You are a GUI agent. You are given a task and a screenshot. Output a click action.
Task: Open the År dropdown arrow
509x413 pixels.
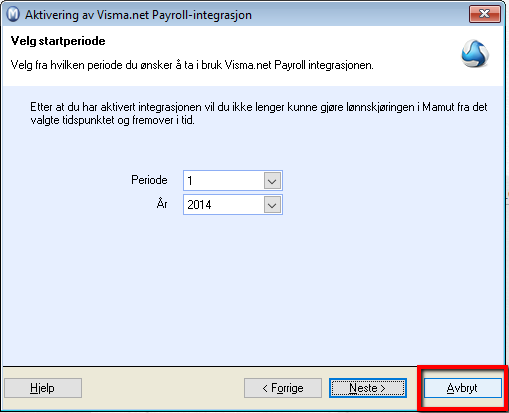tap(272, 205)
